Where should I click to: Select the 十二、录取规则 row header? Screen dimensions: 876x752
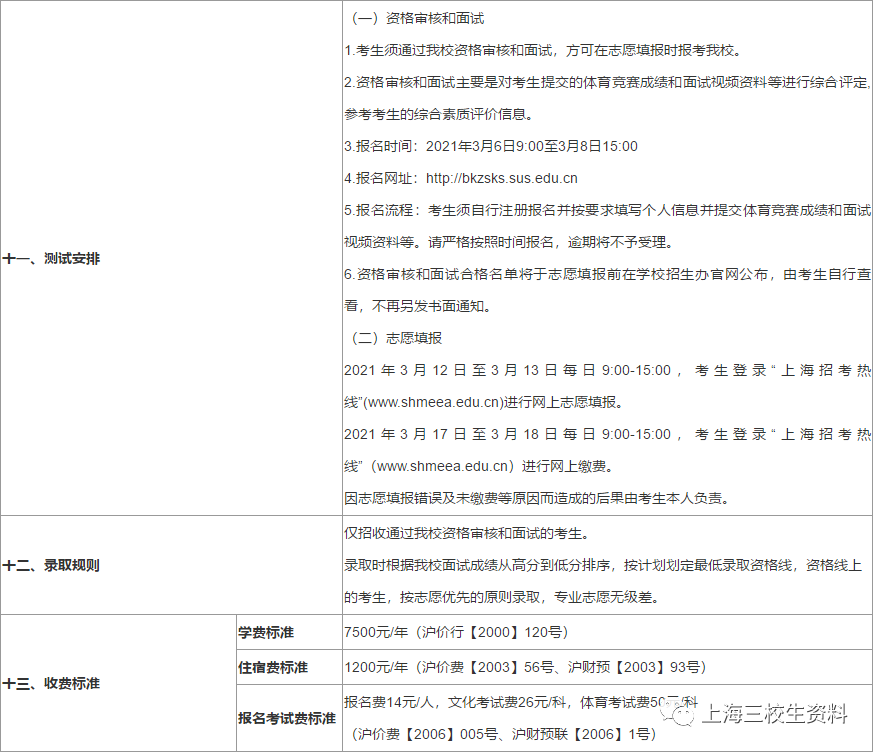coord(52,565)
